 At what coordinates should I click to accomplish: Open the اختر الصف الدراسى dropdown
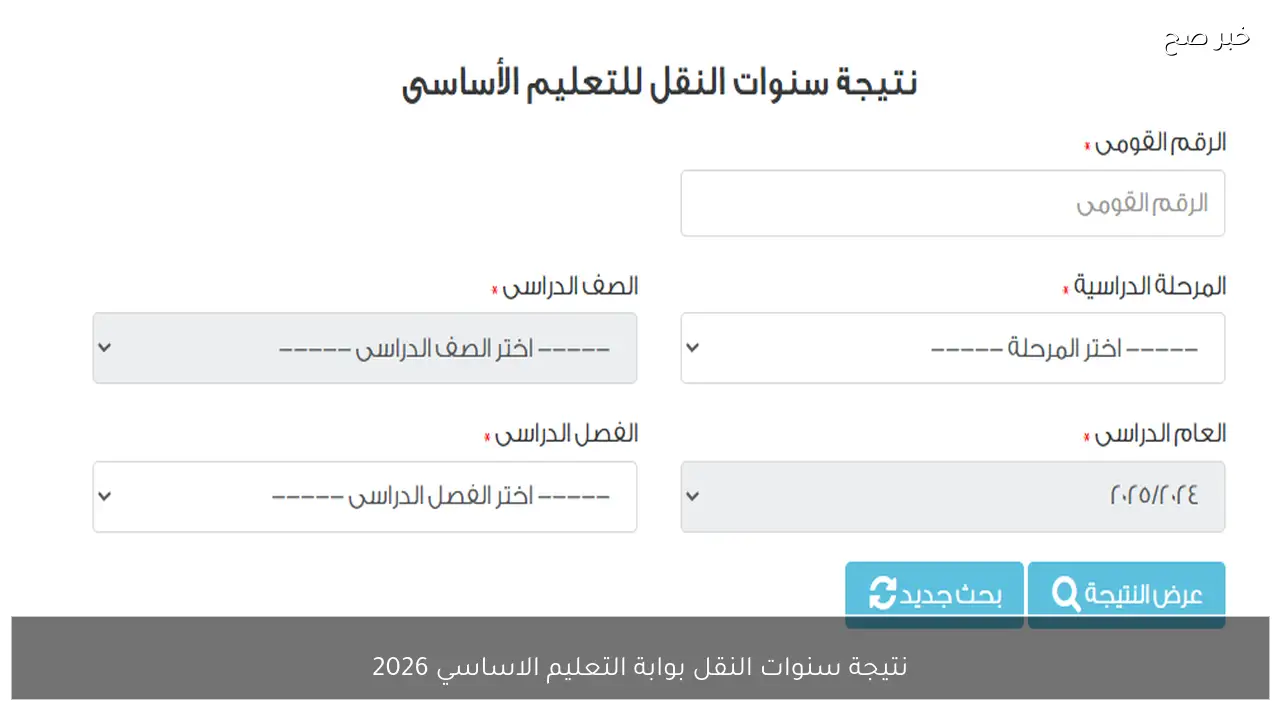click(365, 347)
